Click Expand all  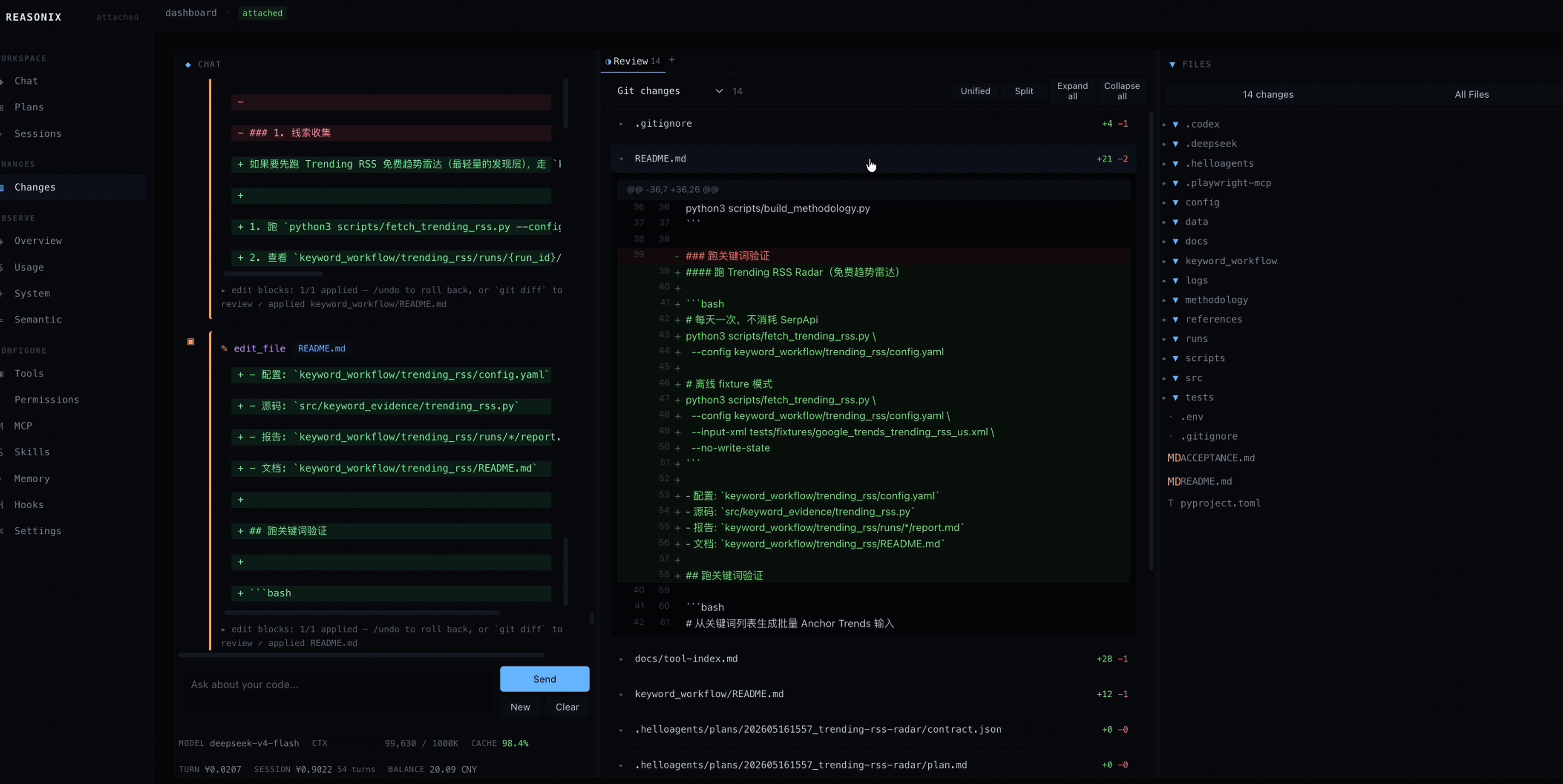[1072, 91]
